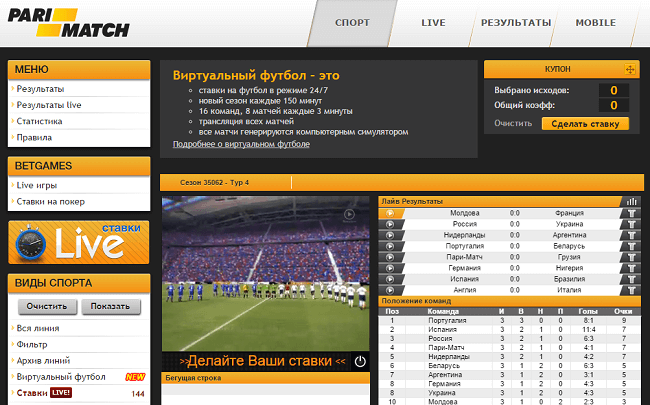Image resolution: width=650 pixels, height=405 pixels.
Task: Click the Pari Match logo
Action: [x=68, y=22]
